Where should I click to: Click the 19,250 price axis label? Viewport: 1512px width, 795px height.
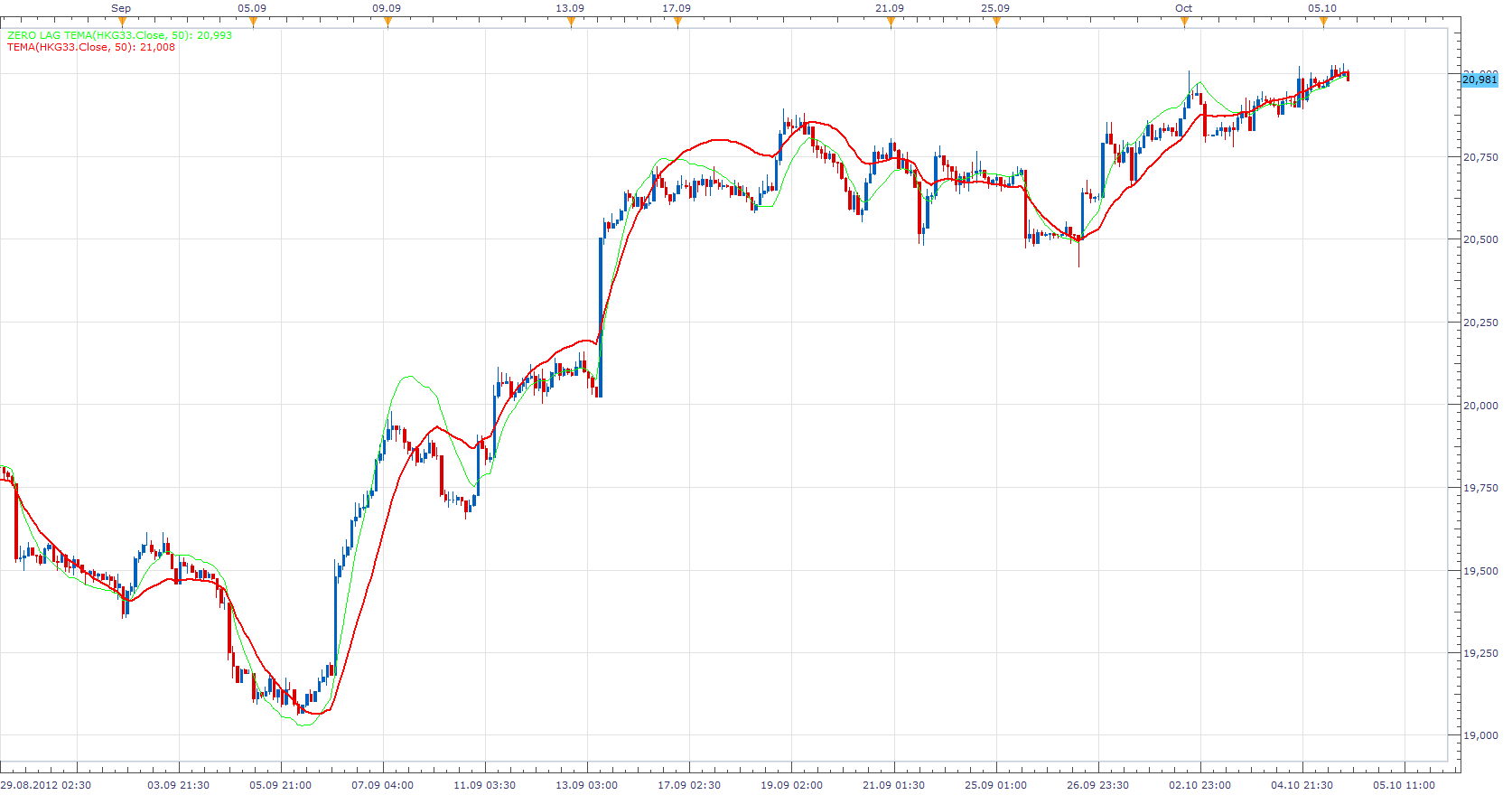1480,653
